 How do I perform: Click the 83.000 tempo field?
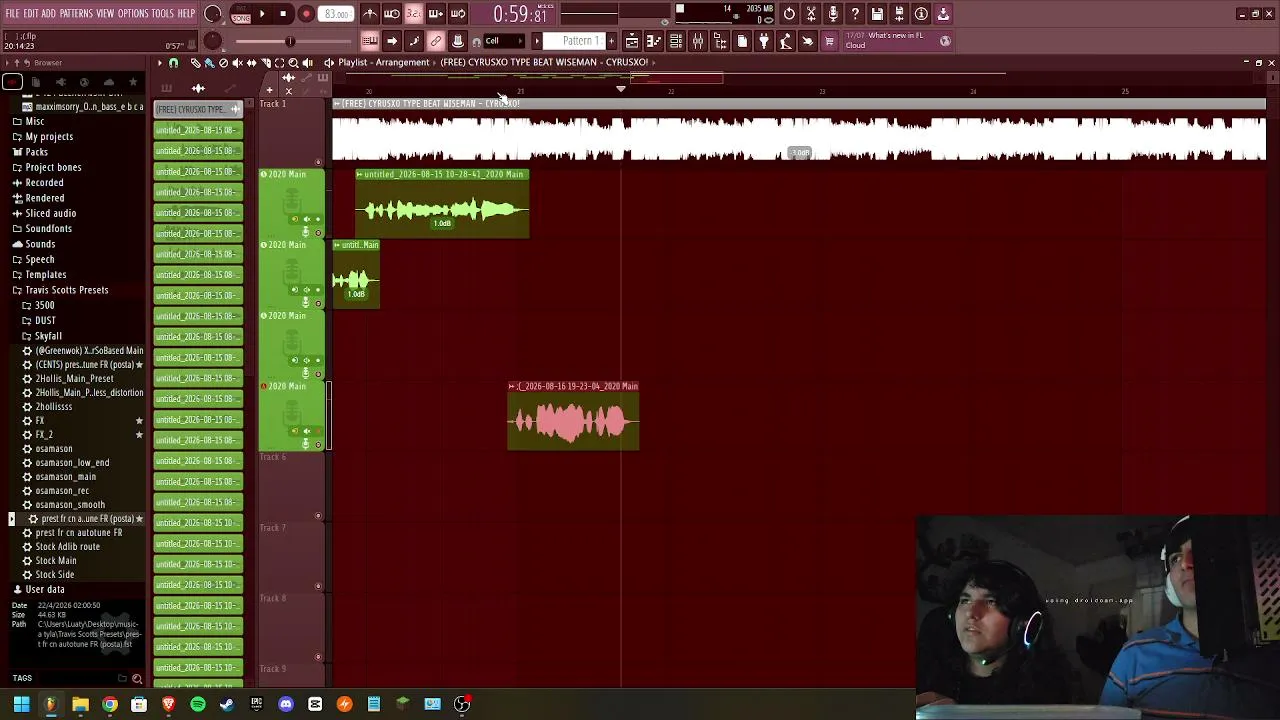click(337, 14)
